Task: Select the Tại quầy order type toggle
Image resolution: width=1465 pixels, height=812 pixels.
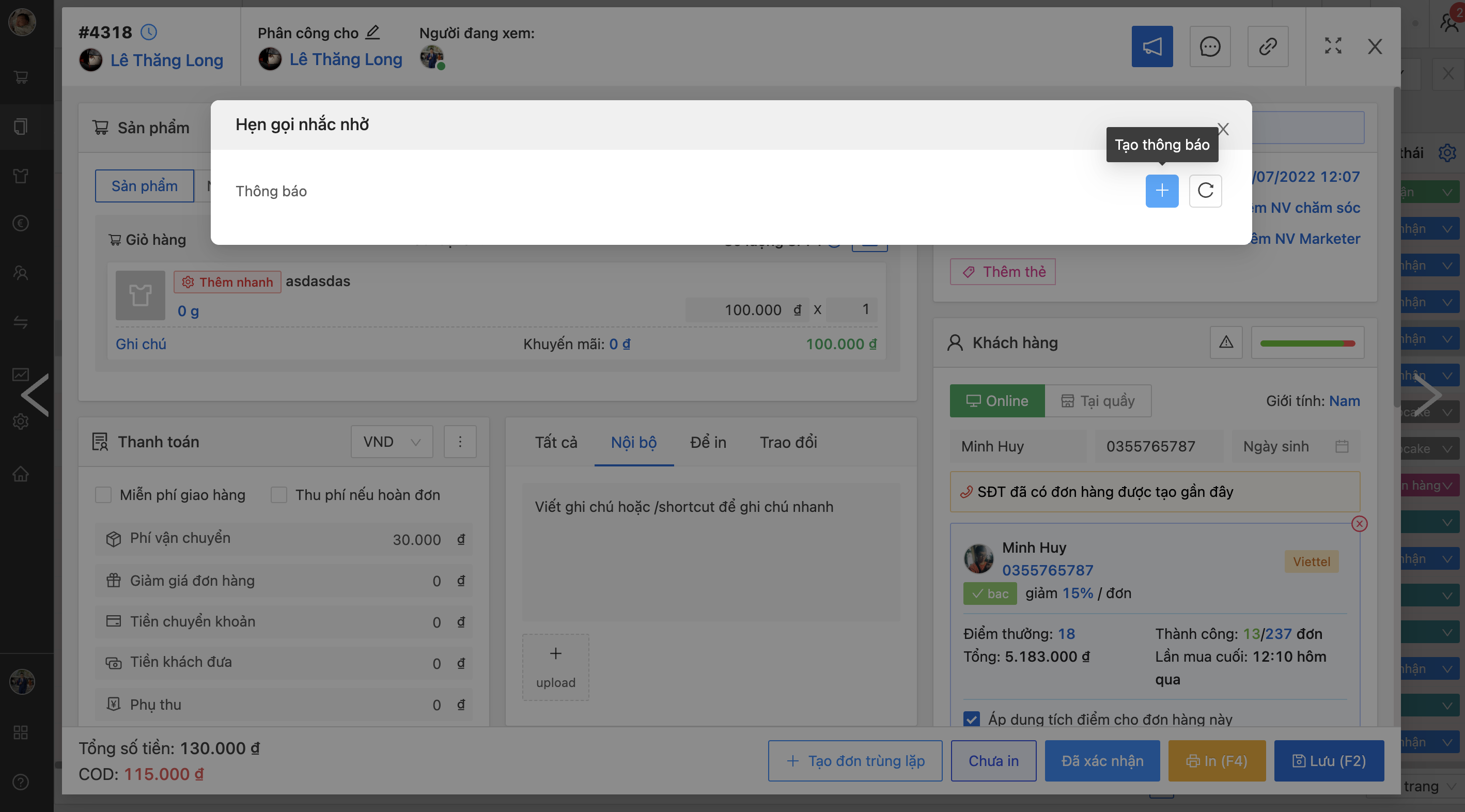Action: (1098, 401)
